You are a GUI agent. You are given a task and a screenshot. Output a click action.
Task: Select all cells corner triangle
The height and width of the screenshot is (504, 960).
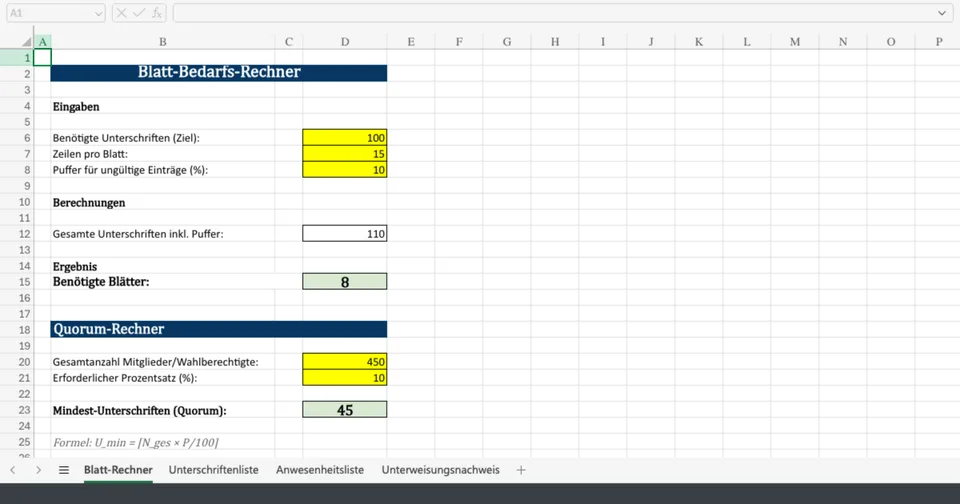click(x=26, y=42)
